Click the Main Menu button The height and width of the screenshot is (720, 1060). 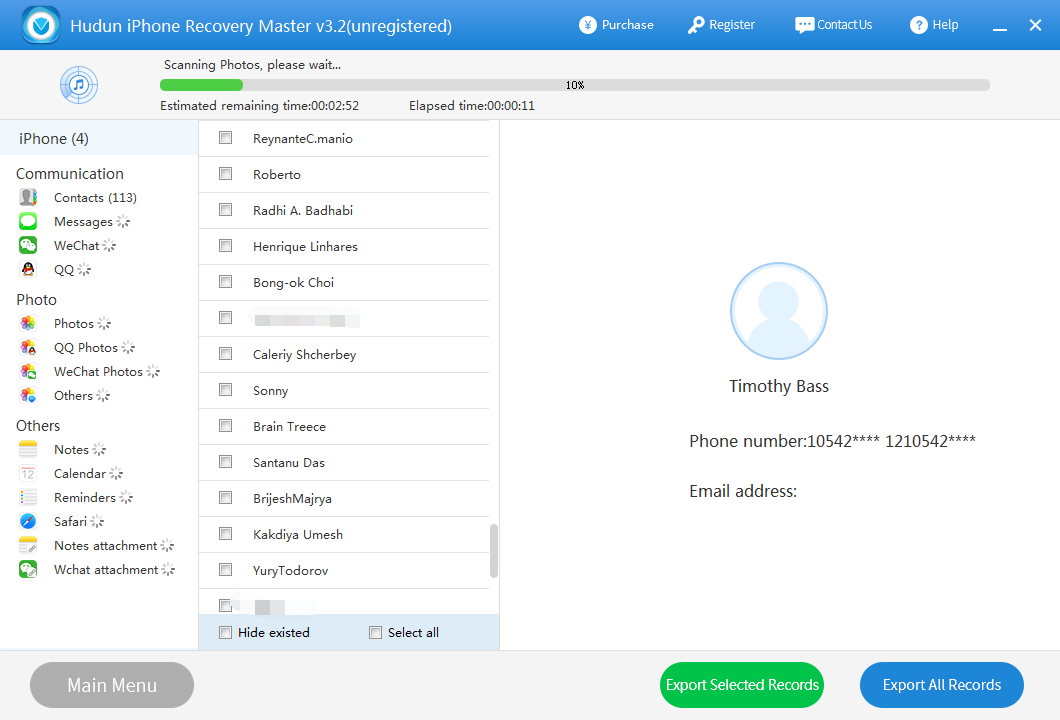(x=112, y=685)
